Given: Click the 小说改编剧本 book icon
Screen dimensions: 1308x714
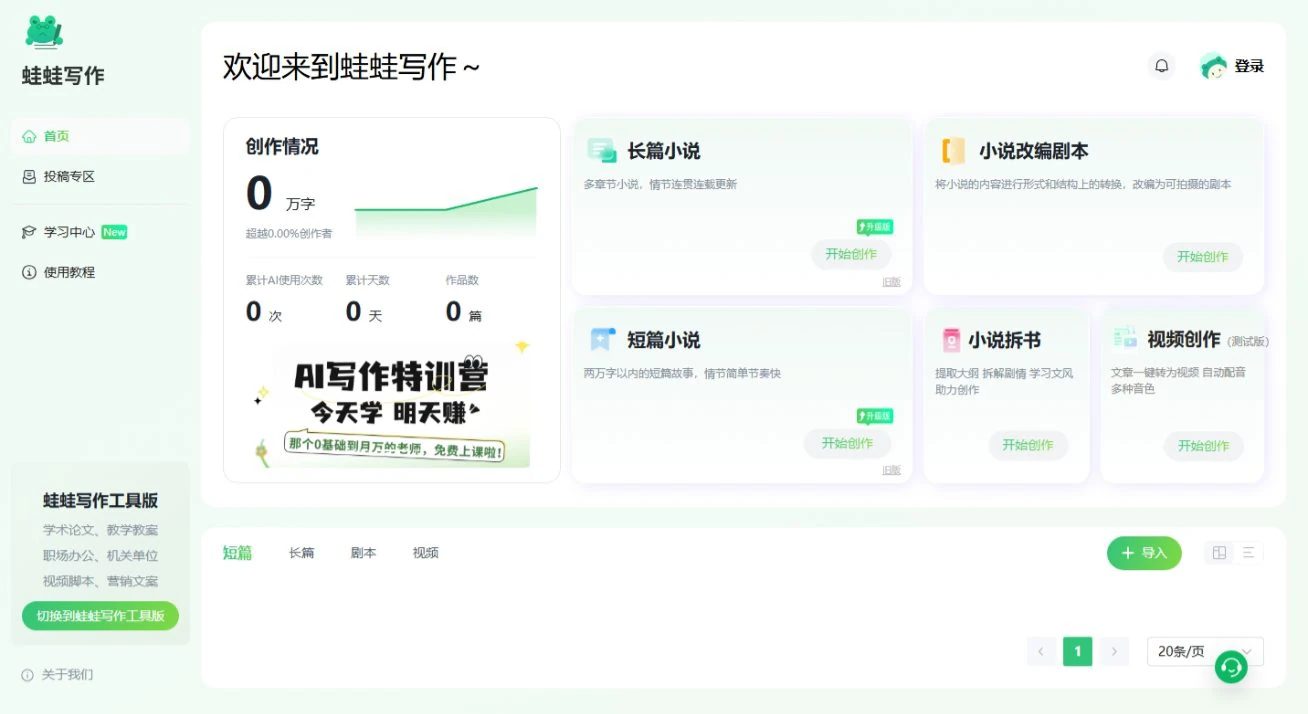Looking at the screenshot, I should [x=953, y=151].
